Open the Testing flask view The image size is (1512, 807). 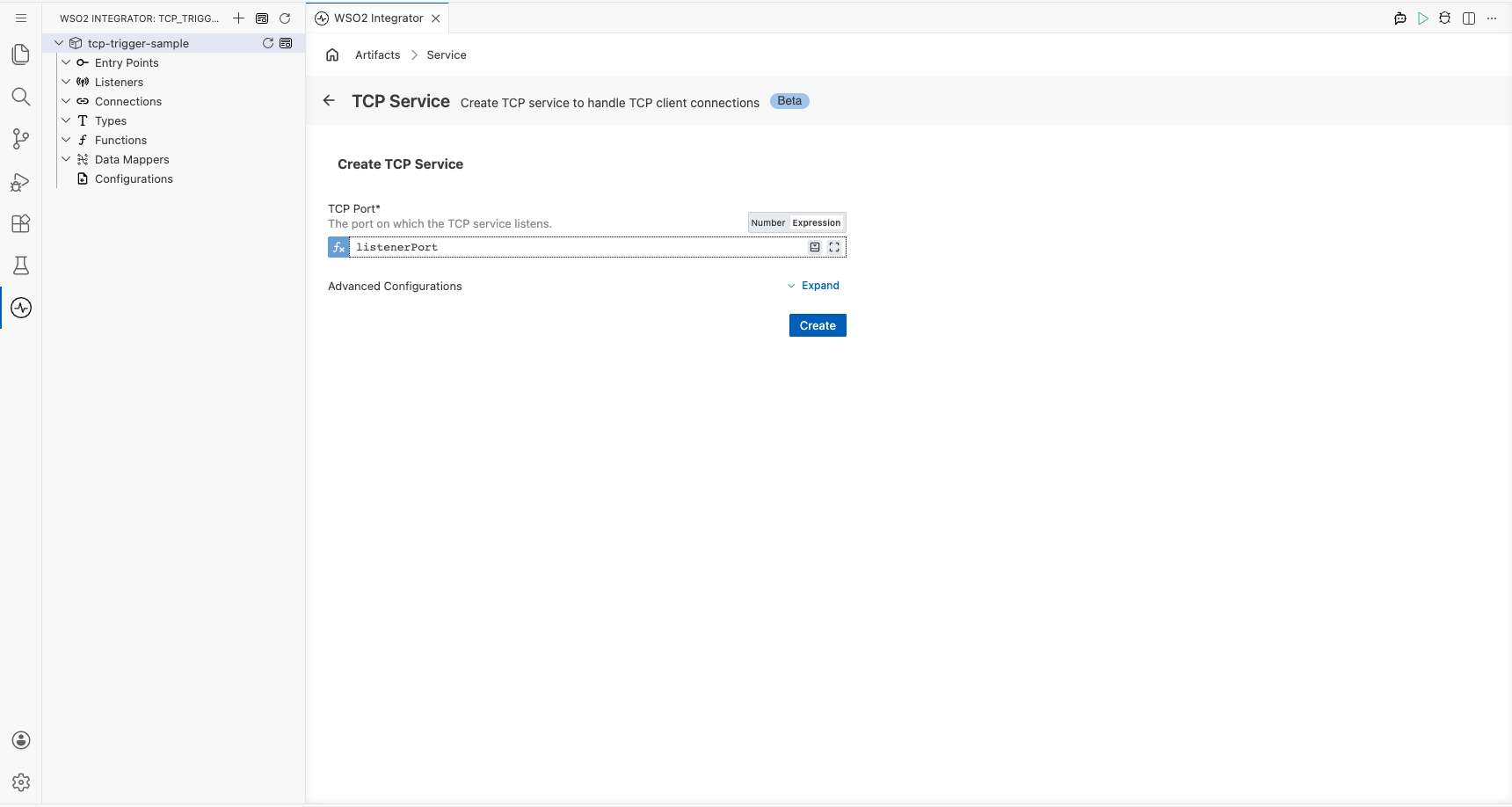pos(21,265)
